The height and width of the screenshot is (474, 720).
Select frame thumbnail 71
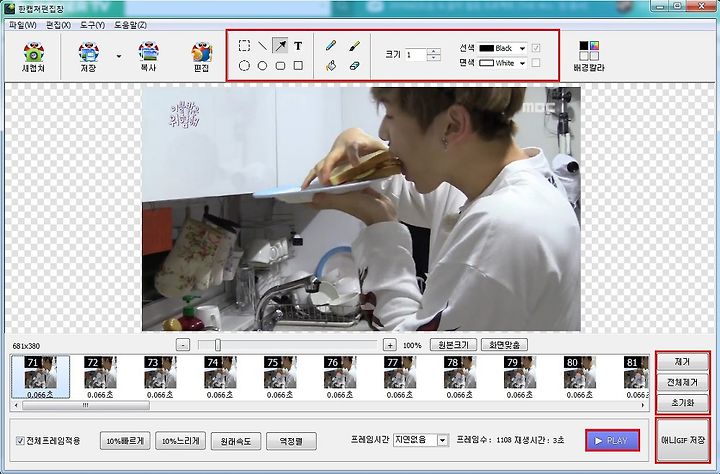(x=40, y=377)
